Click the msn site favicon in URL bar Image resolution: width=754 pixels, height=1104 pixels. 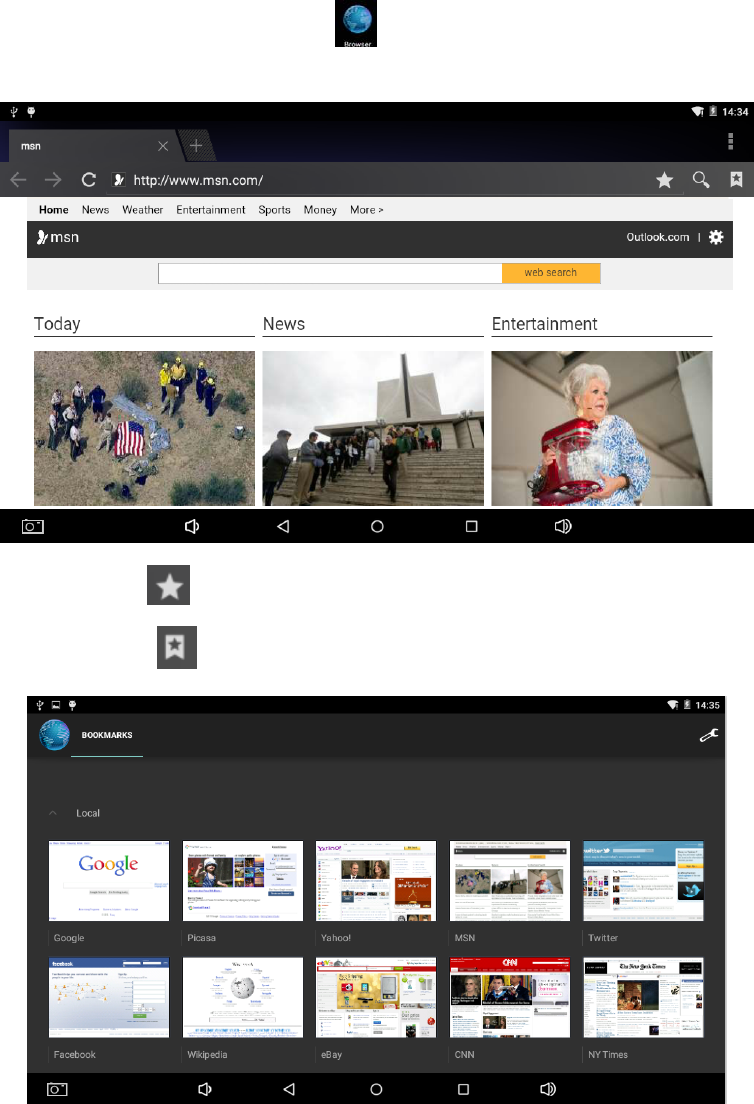(x=119, y=180)
